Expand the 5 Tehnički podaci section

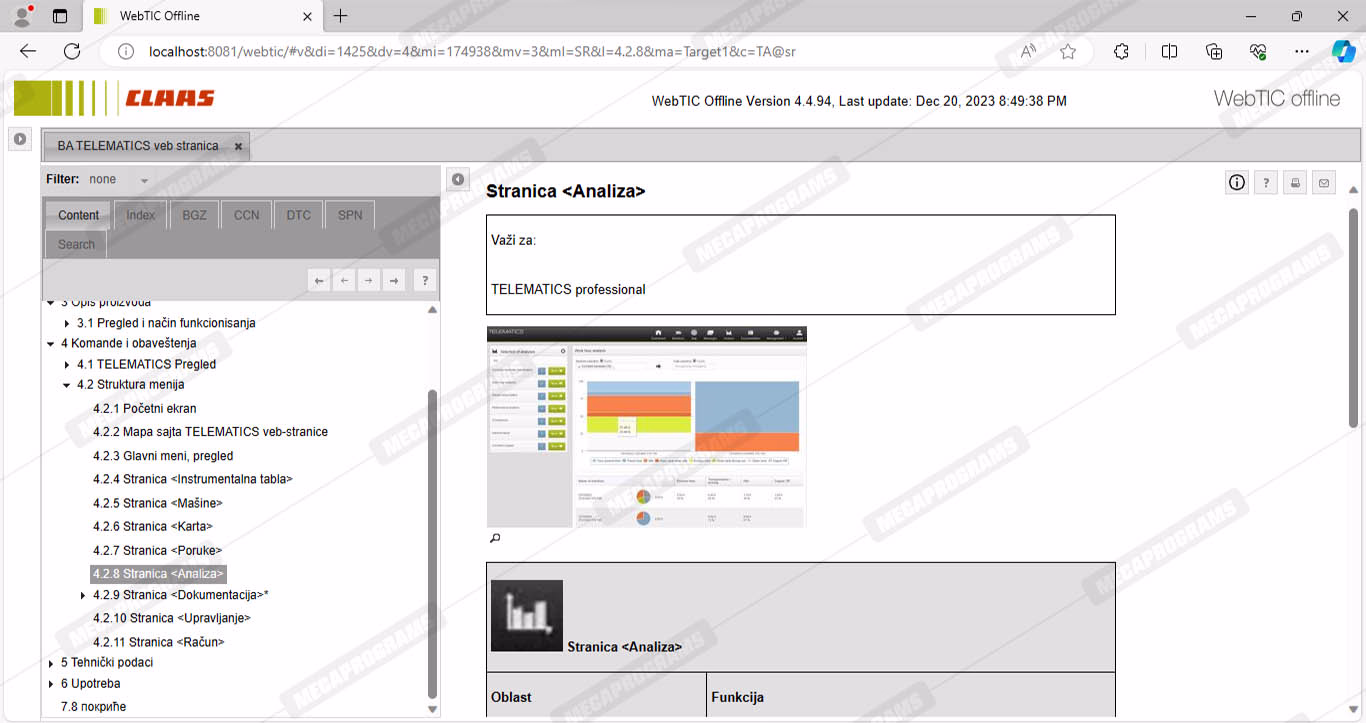51,663
